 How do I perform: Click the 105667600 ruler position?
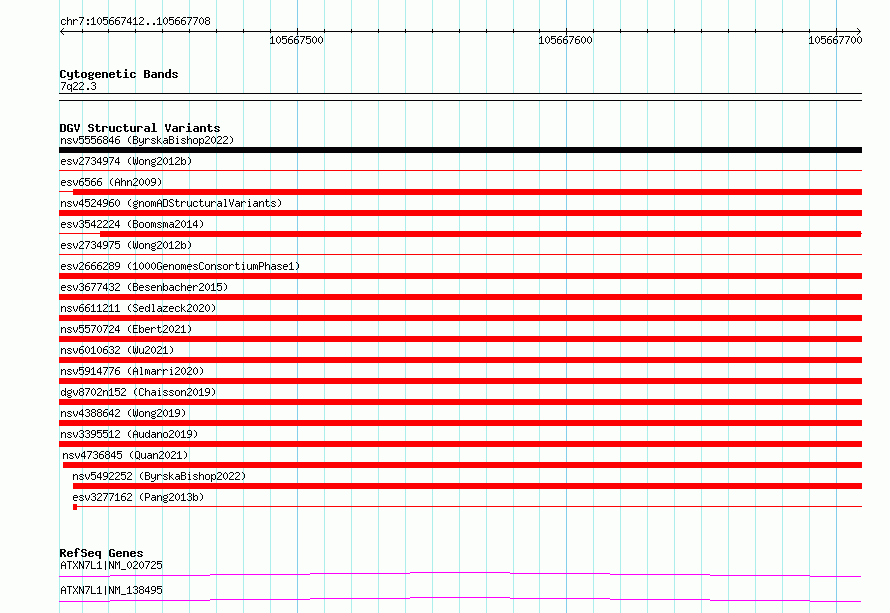click(x=565, y=40)
